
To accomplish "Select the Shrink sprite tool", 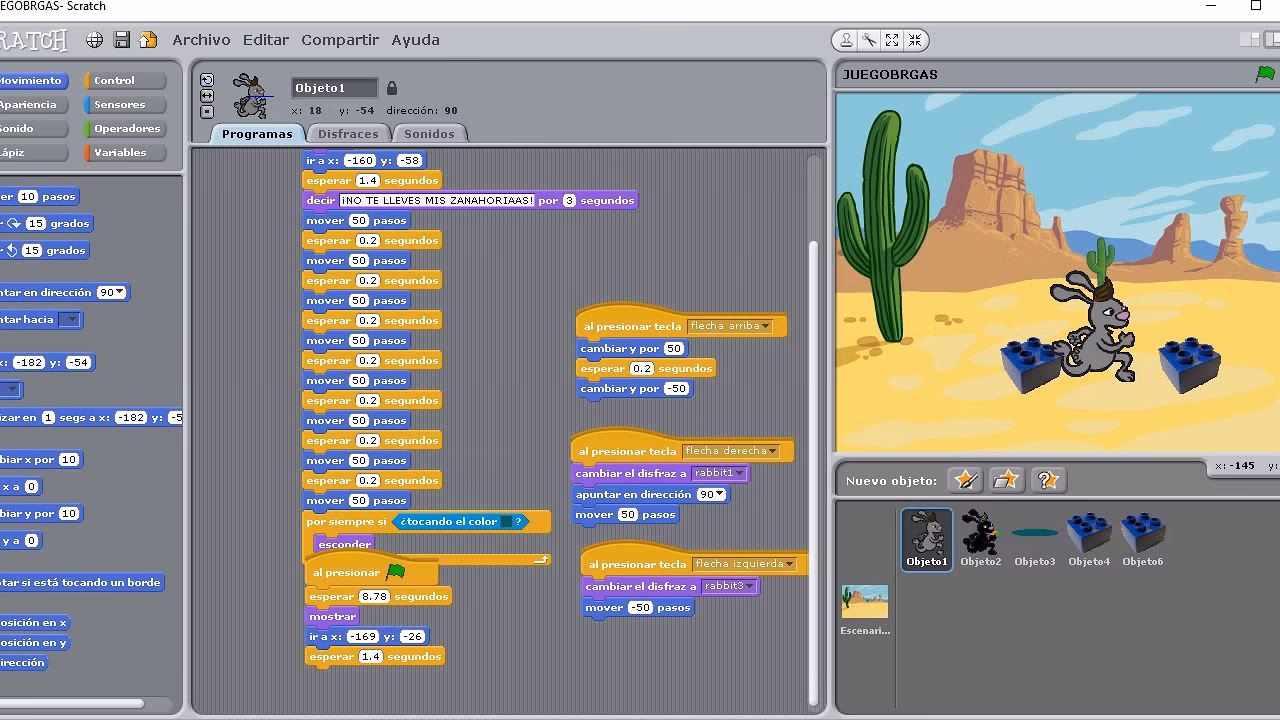I will (914, 40).
